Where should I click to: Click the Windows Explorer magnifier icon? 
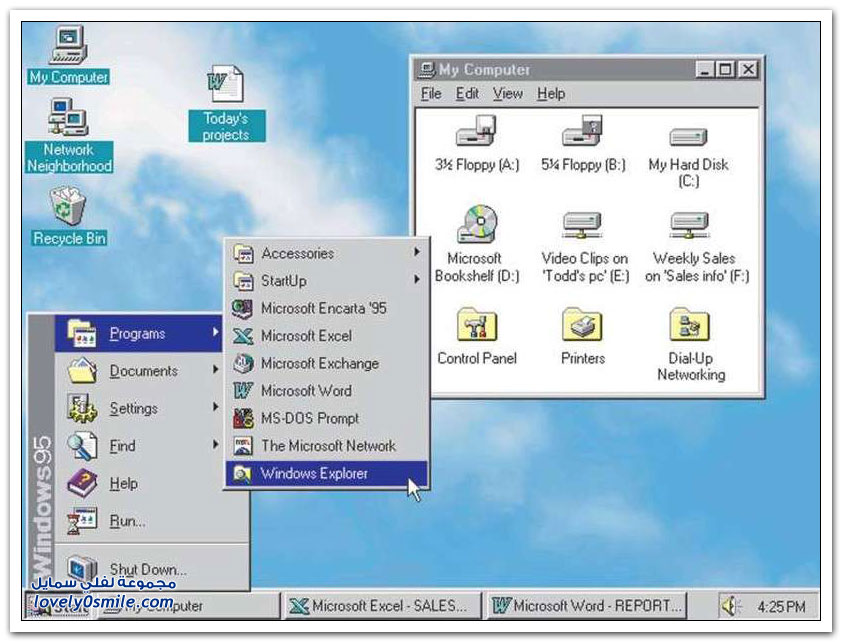coord(243,473)
